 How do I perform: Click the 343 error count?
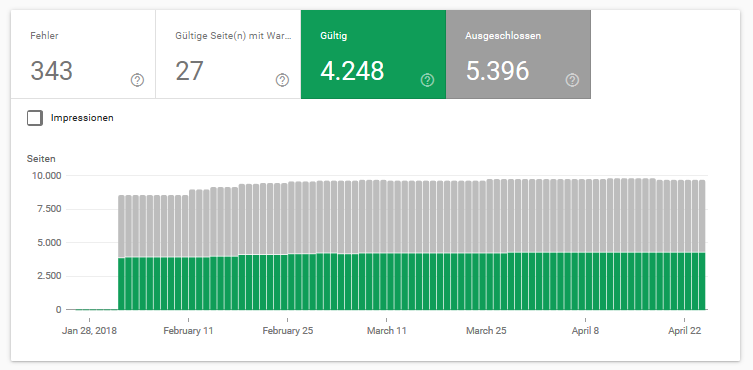pyautogui.click(x=51, y=71)
